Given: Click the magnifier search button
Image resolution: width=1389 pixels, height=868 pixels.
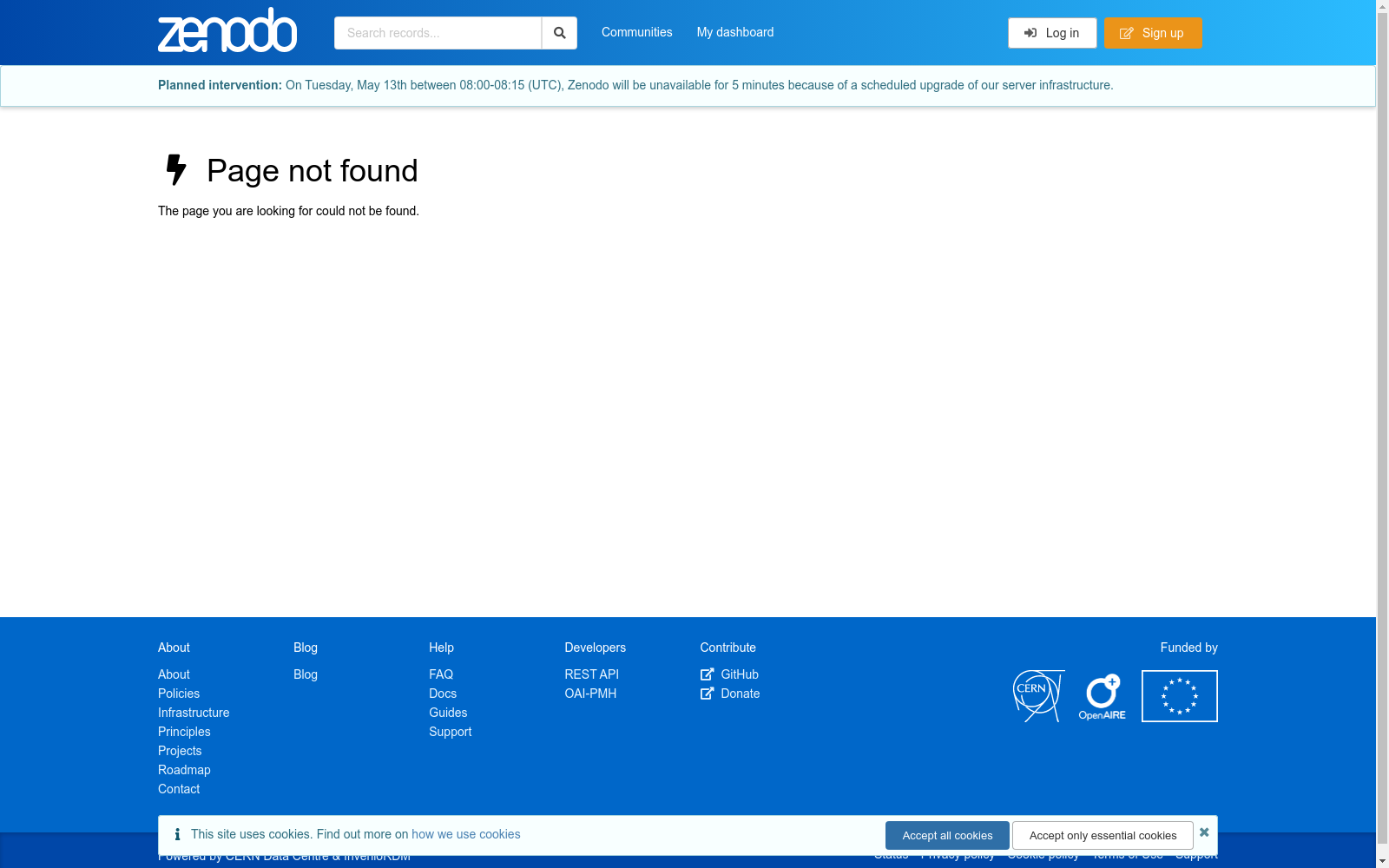Looking at the screenshot, I should [559, 33].
